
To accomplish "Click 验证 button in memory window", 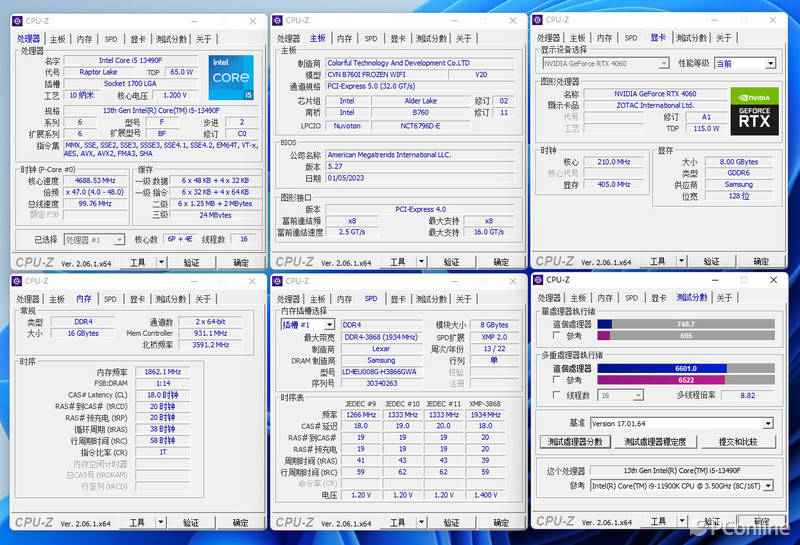I will click(191, 523).
